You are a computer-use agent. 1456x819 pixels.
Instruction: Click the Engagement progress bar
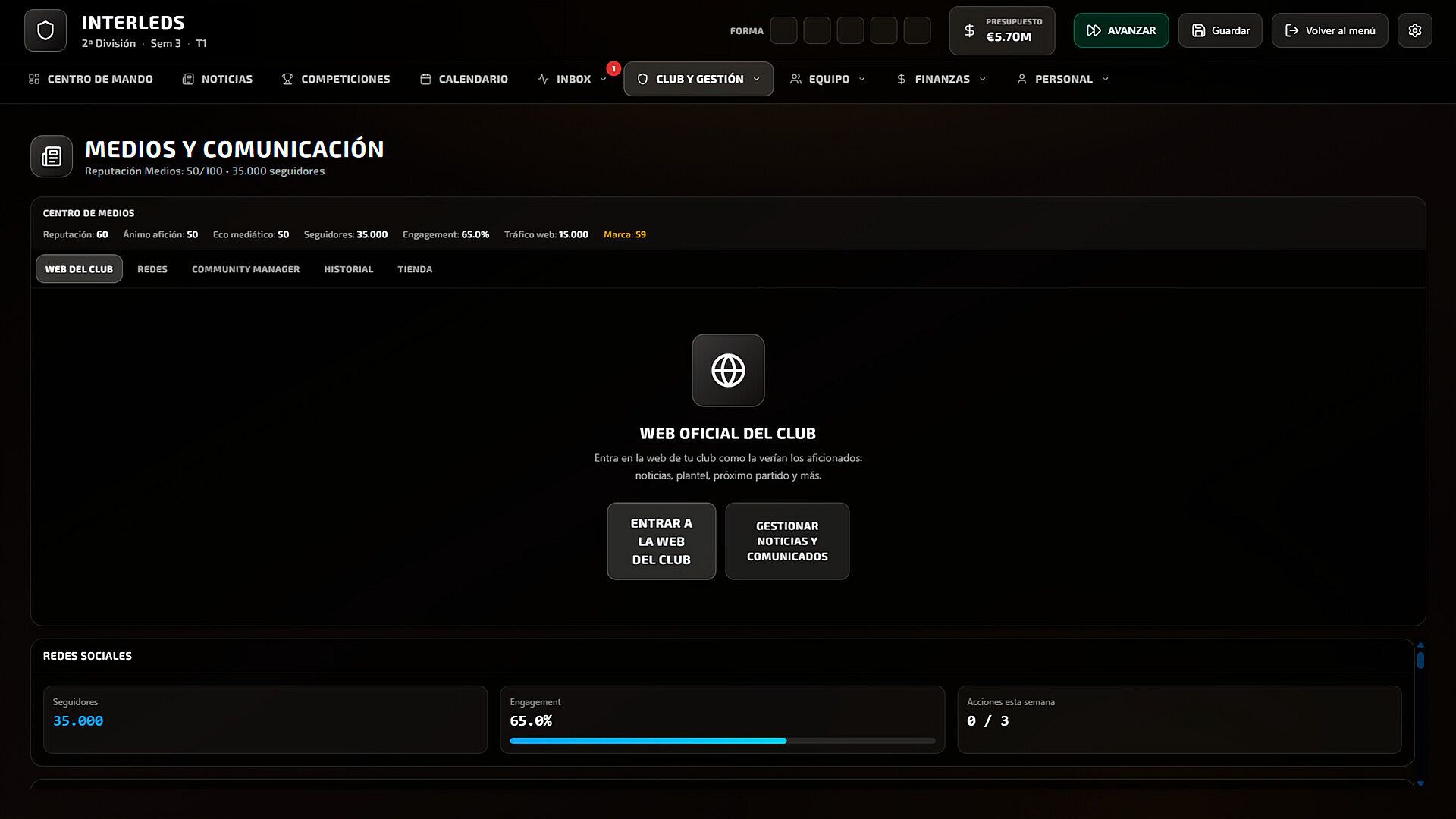coord(722,741)
